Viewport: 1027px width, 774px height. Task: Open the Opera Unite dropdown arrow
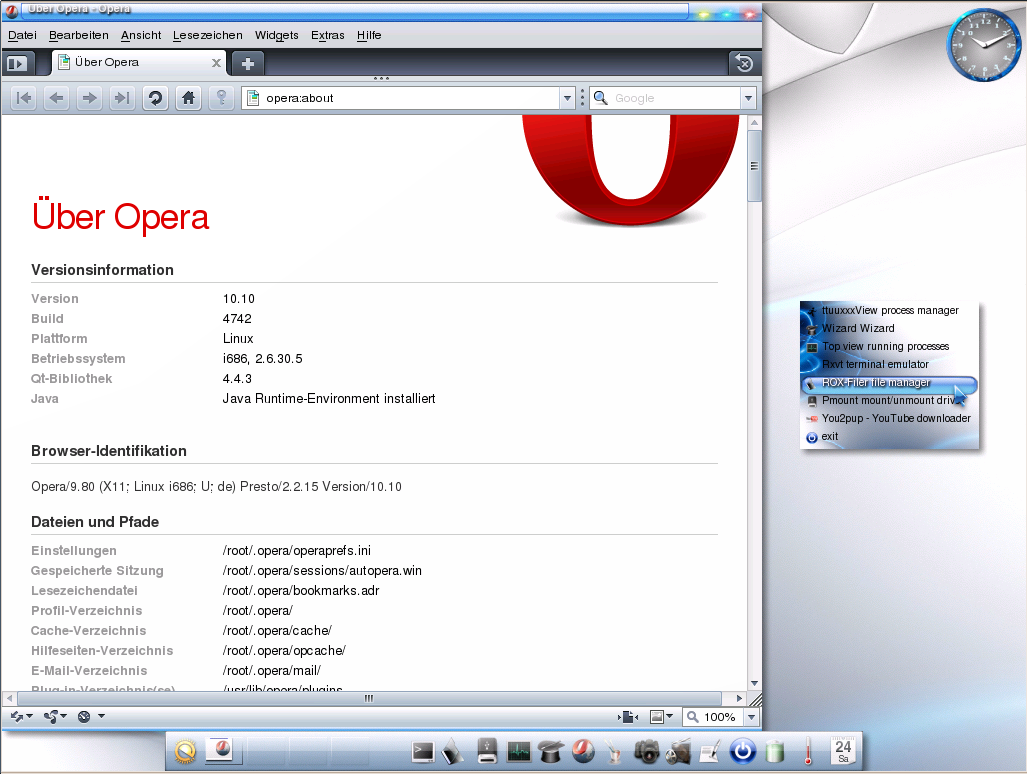click(x=64, y=716)
